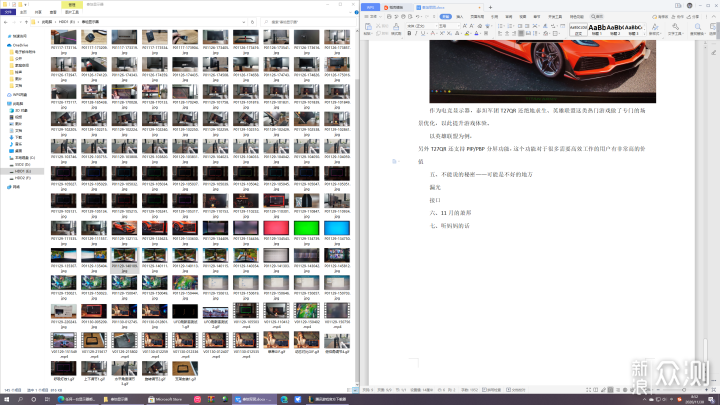Viewport: 720px width, 405px height.
Task: Click the new tab plus button in WPS
Action: (x=490, y=7)
